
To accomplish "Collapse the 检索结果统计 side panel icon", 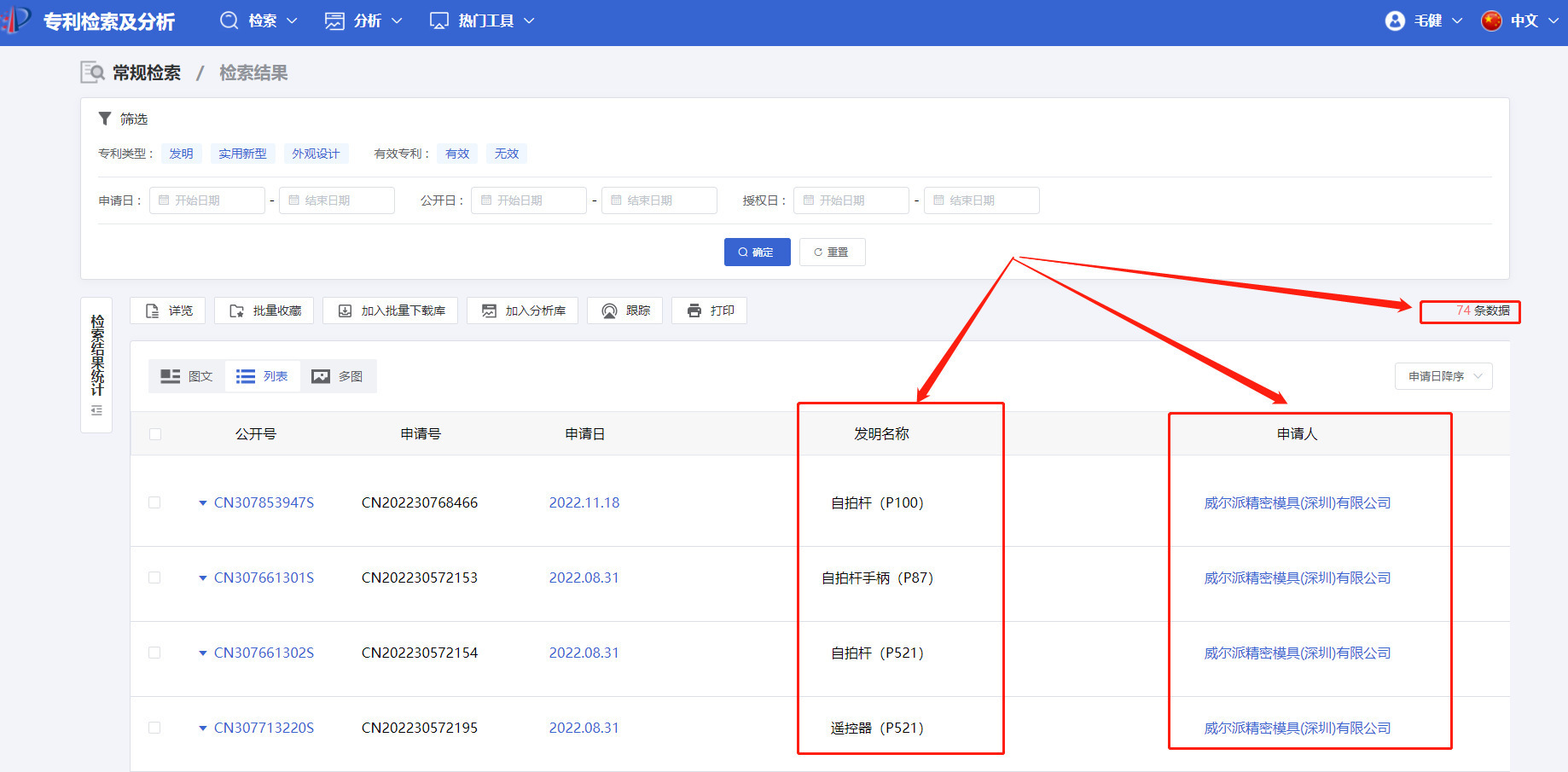I will [96, 410].
